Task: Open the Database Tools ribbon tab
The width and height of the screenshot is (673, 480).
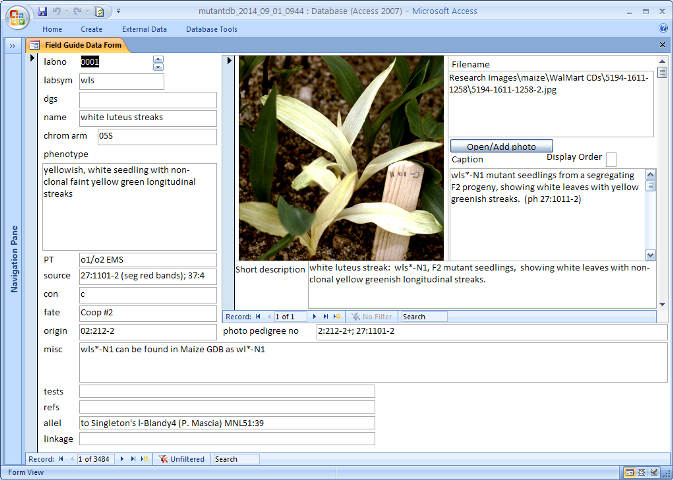Action: tap(211, 29)
